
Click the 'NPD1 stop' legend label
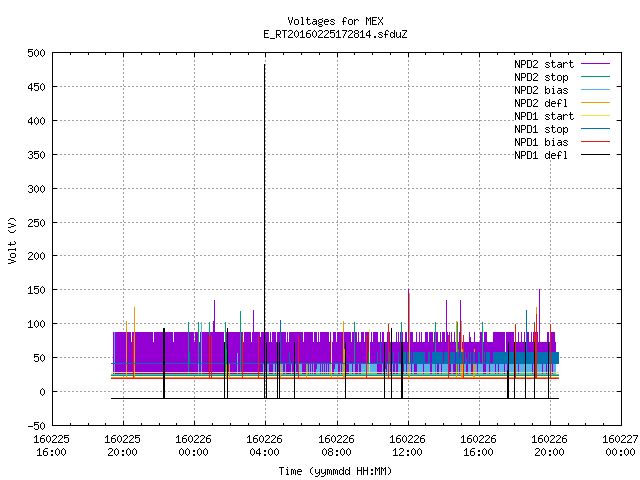pyautogui.click(x=541, y=129)
